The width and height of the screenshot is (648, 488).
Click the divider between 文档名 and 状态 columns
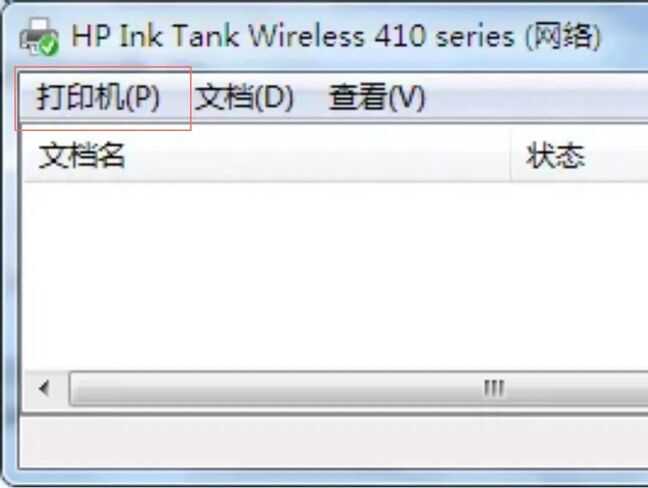pyautogui.click(x=511, y=156)
